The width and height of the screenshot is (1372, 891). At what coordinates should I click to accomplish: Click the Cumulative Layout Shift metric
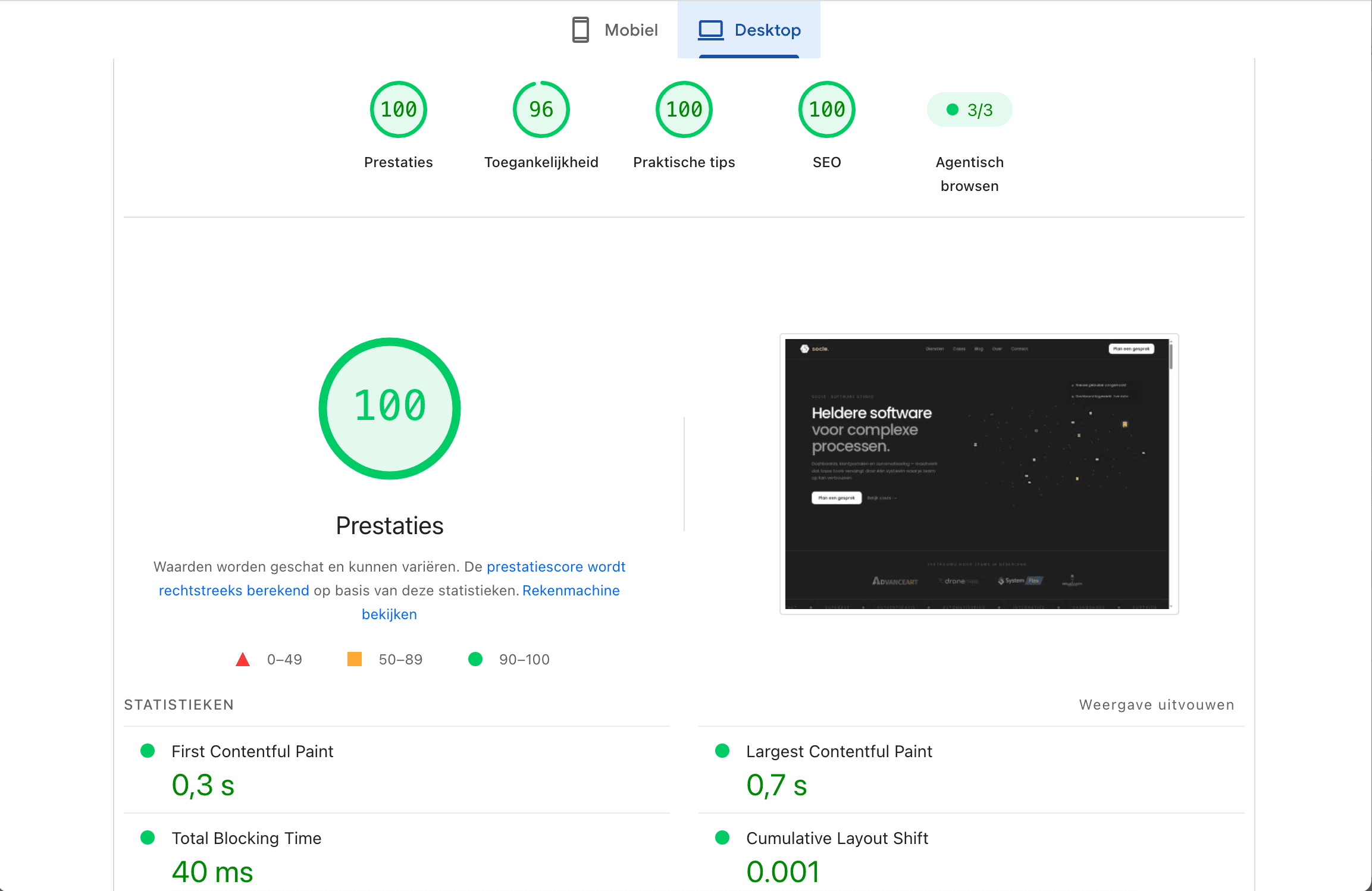(x=972, y=852)
